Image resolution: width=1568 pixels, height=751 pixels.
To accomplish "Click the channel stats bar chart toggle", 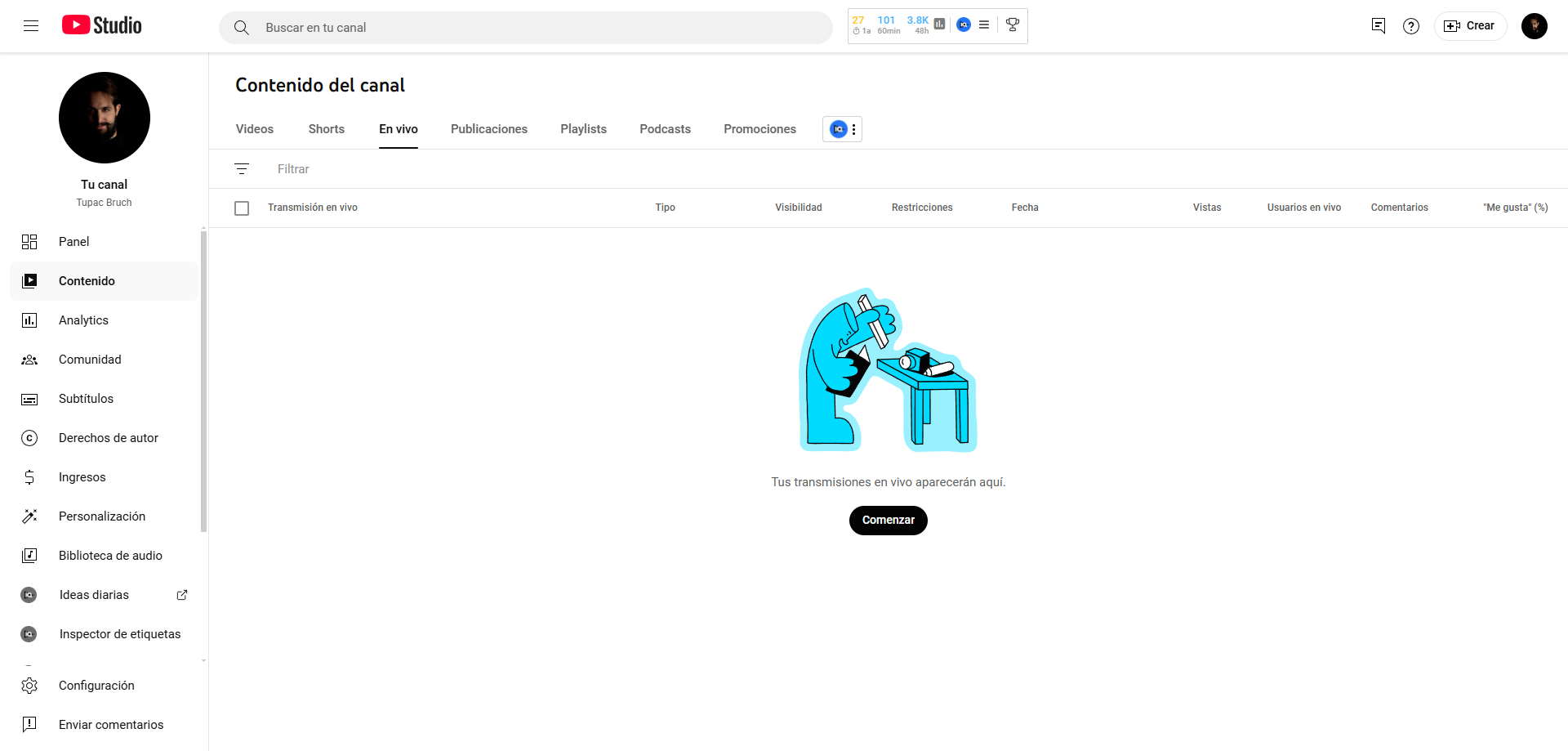I will (x=939, y=24).
